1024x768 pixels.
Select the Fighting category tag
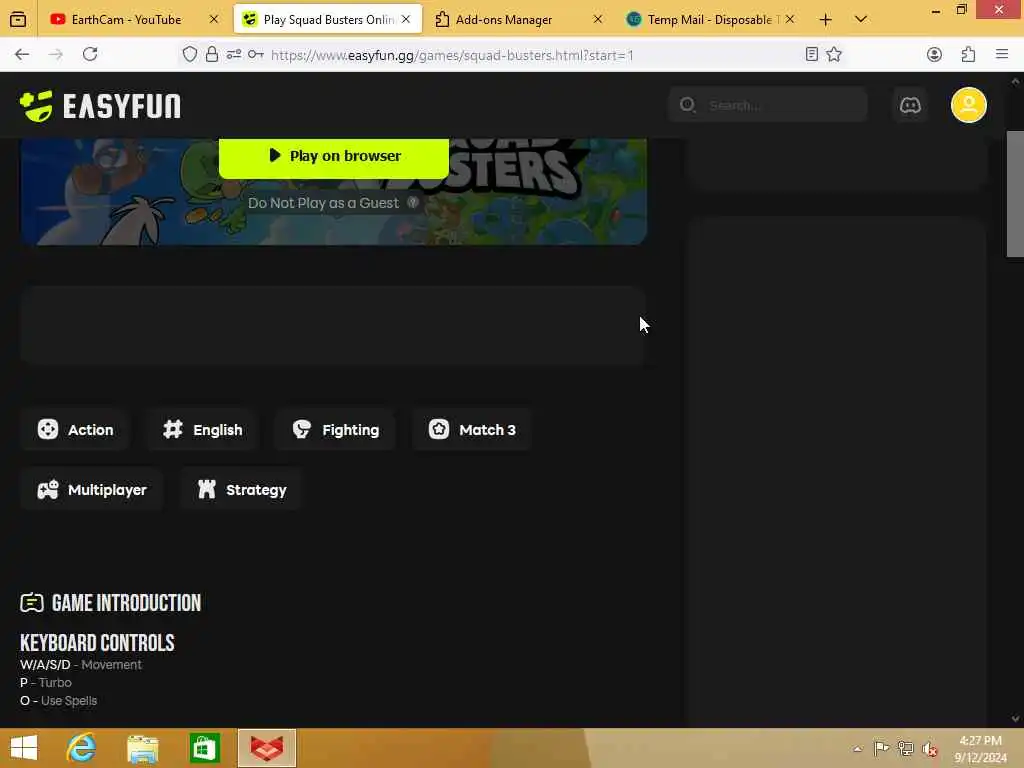pos(336,429)
